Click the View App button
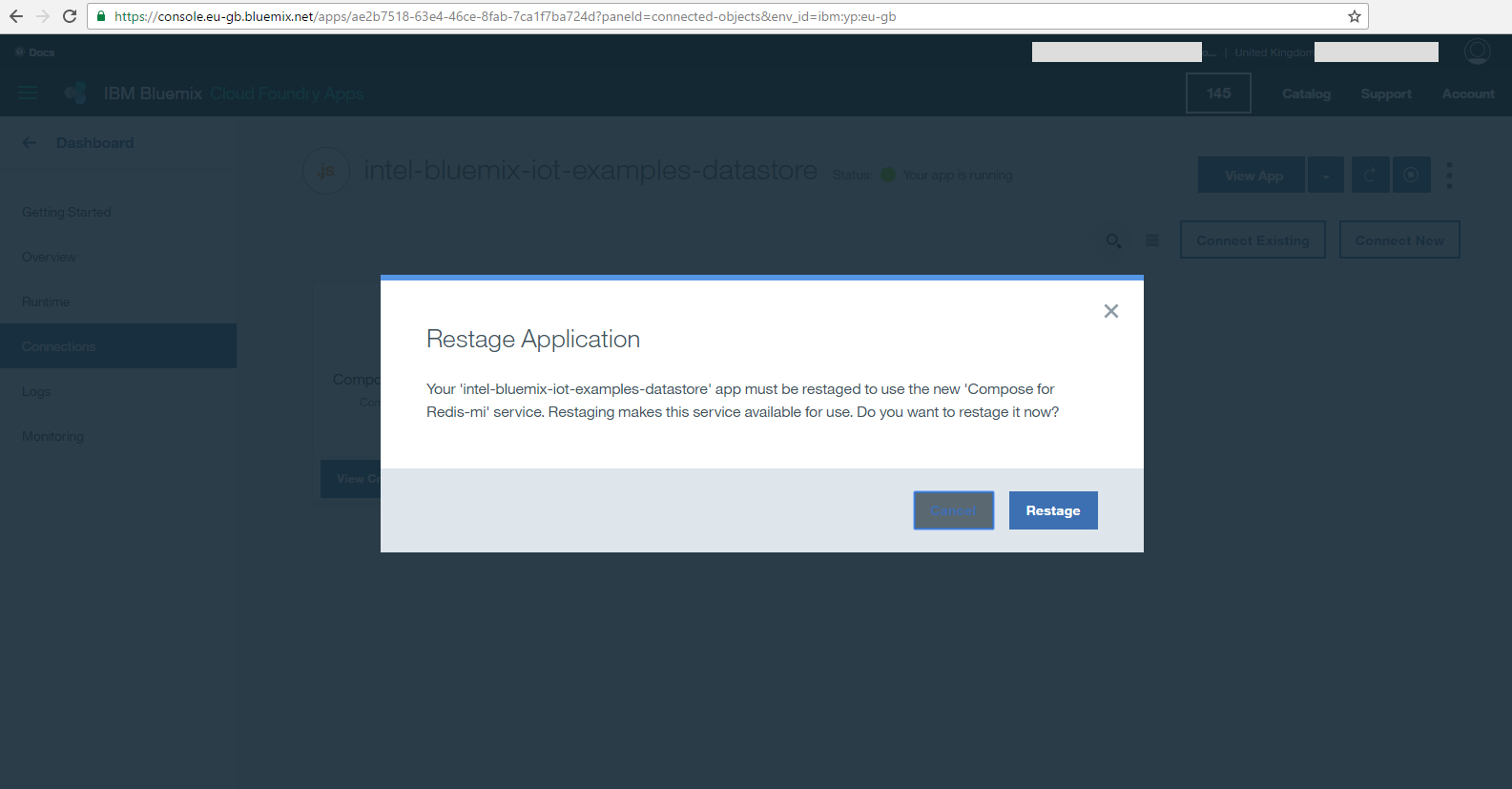This screenshot has height=789, width=1512. pyautogui.click(x=1252, y=175)
